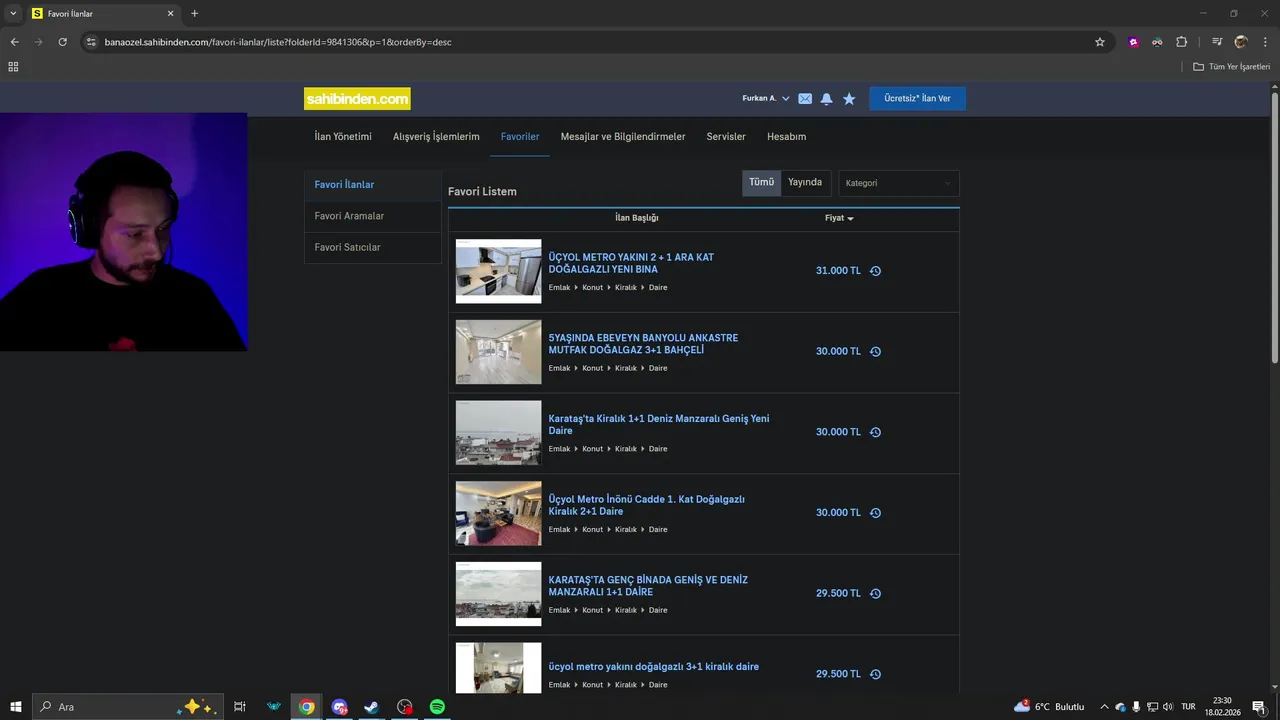Image resolution: width=1280 pixels, height=720 pixels.
Task: Click the Windows search box Ara
Action: coord(127,707)
